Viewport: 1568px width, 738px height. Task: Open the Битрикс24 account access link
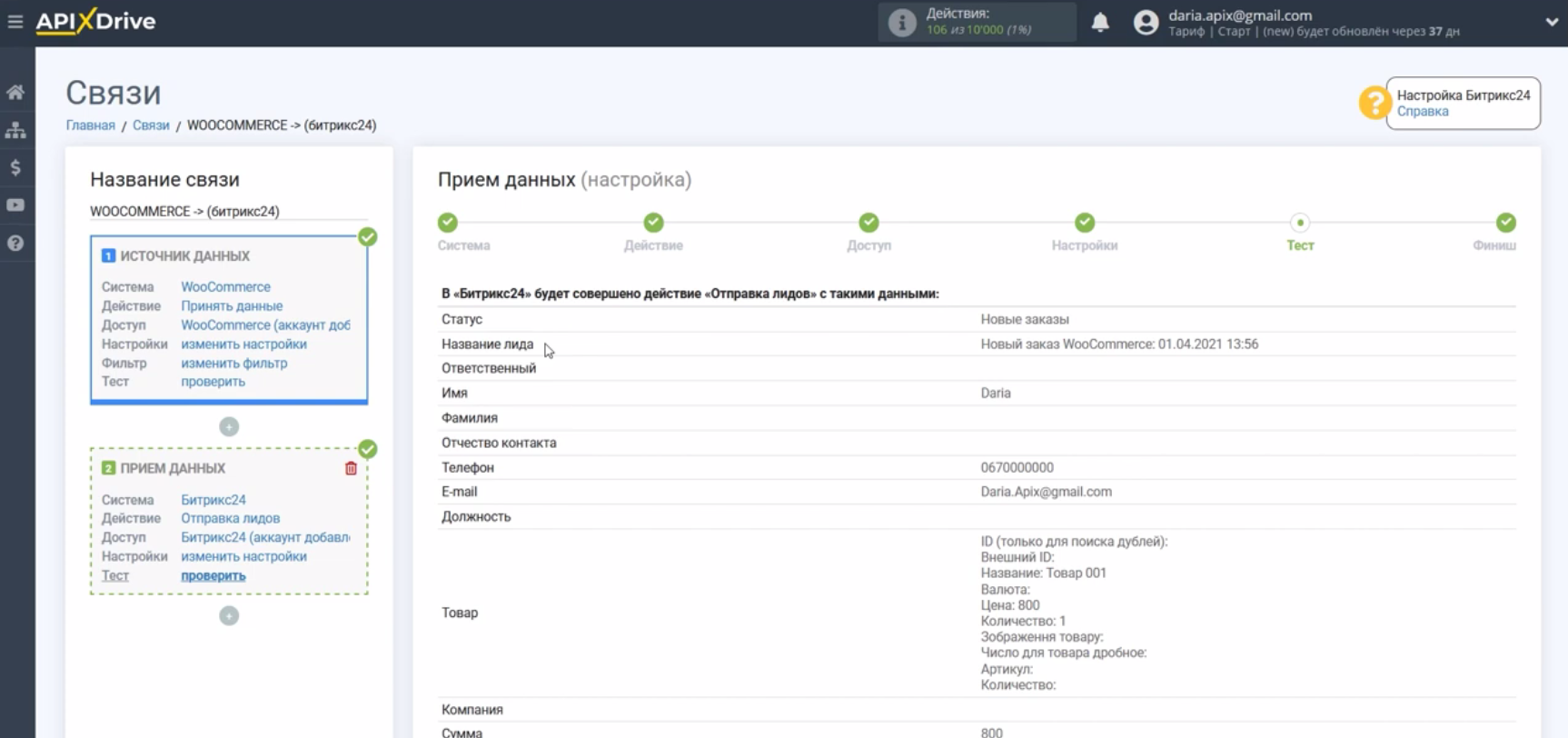(265, 537)
